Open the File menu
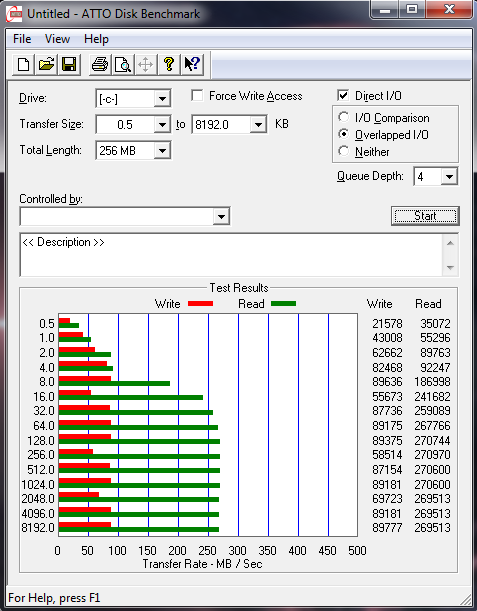The width and height of the screenshot is (477, 611). 22,39
